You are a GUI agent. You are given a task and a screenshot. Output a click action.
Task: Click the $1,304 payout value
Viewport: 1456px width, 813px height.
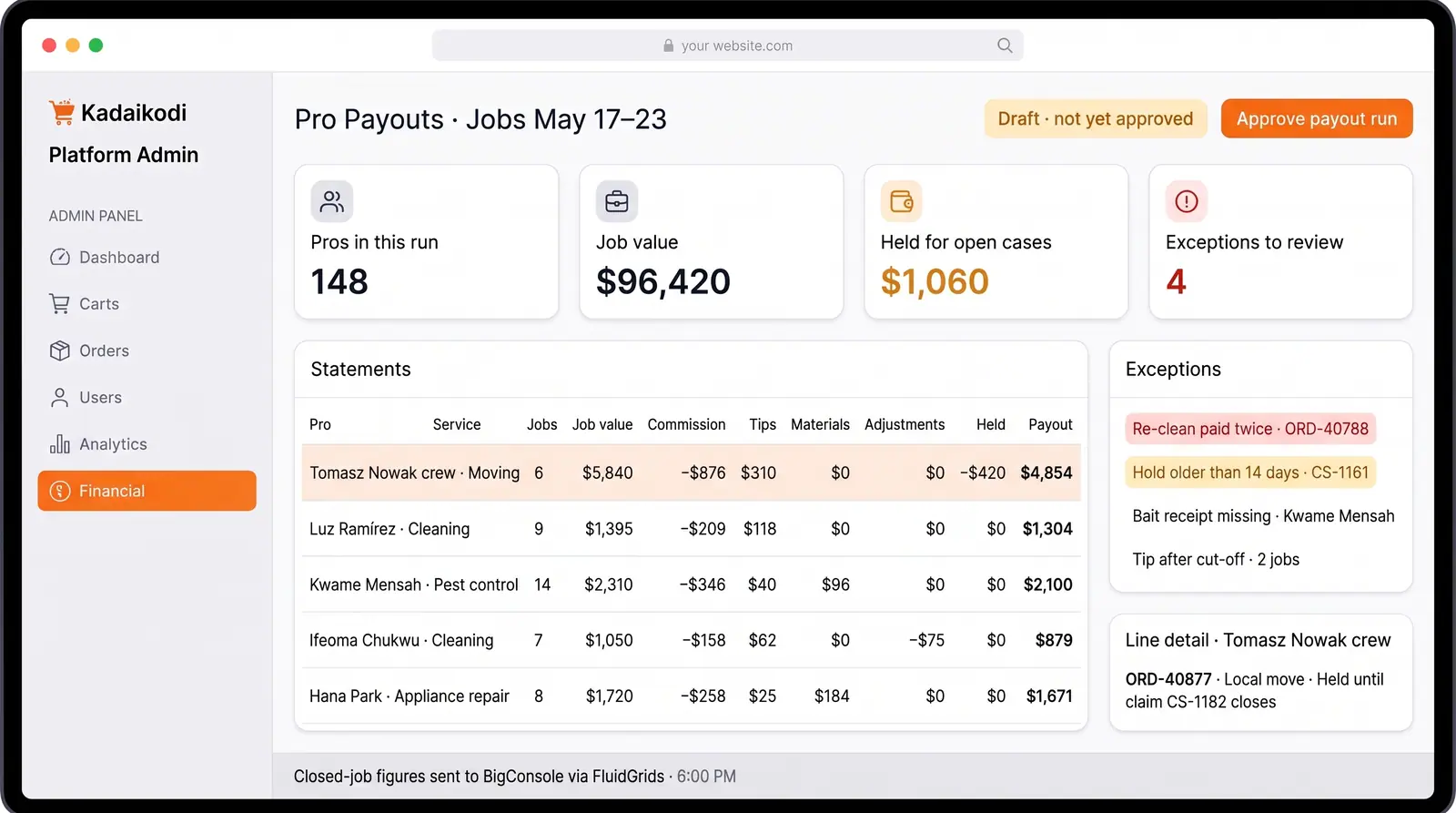[1047, 529]
